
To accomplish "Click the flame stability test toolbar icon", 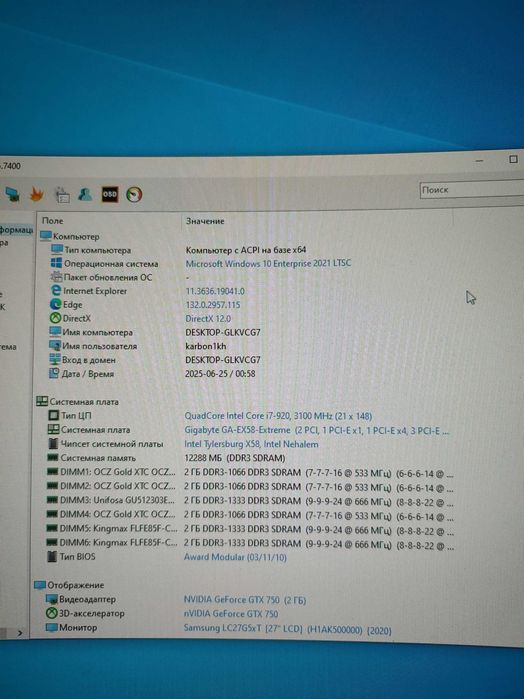I will coord(37,193).
